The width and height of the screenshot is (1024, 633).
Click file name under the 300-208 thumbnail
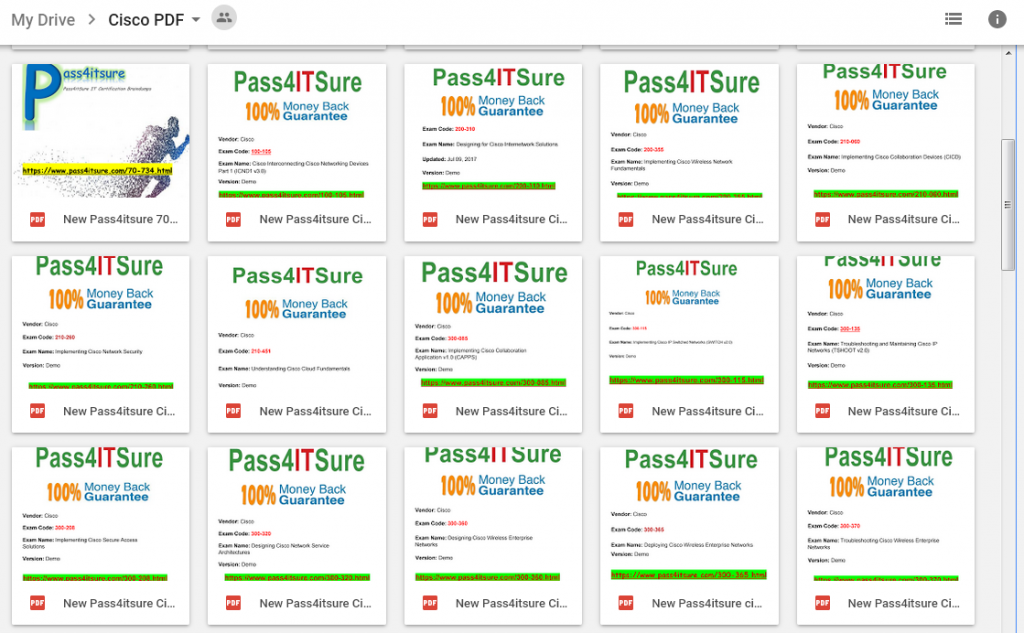pos(119,603)
